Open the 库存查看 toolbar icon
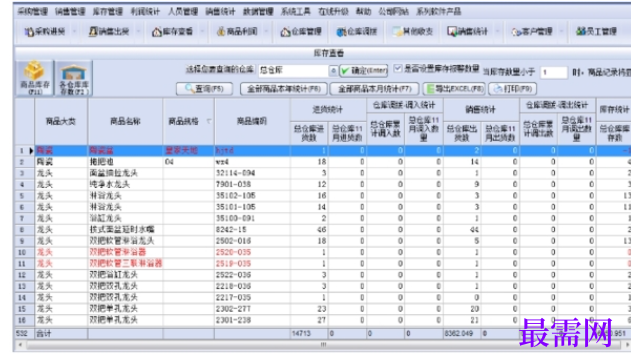The width and height of the screenshot is (631, 364). click(172, 31)
